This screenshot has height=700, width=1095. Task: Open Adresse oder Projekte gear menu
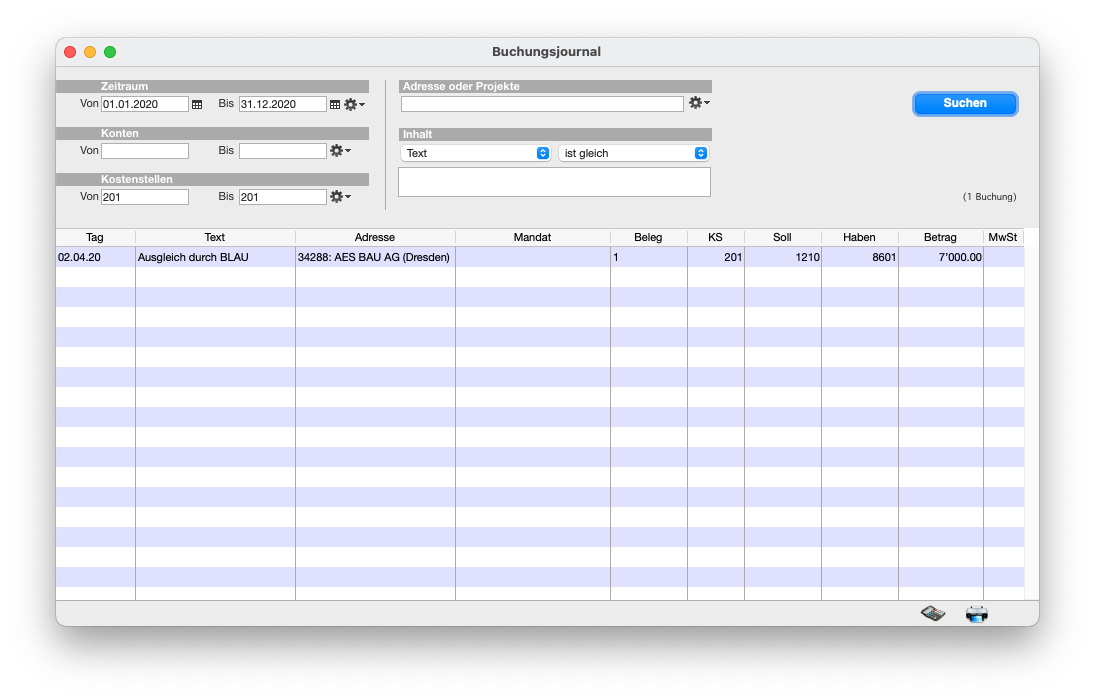(x=699, y=103)
